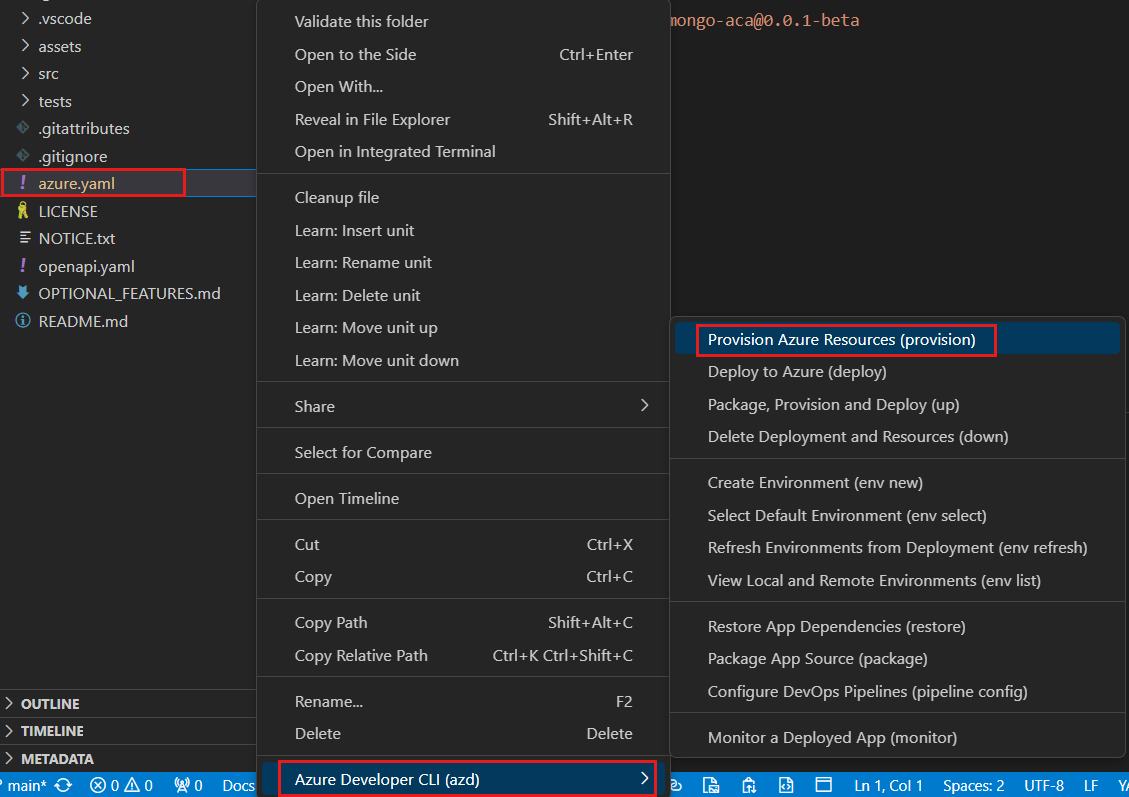This screenshot has height=797, width=1129.
Task: Open the Share submenu
Action: [x=463, y=407]
